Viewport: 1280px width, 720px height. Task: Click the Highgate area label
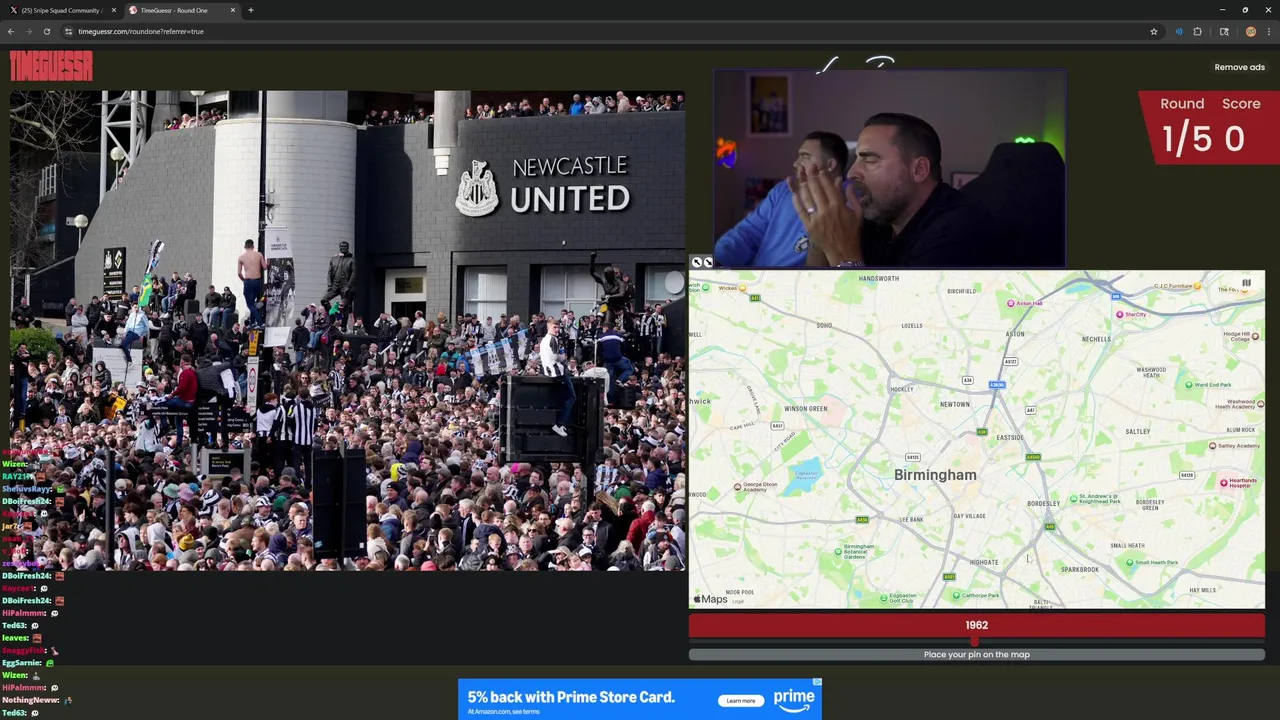click(x=984, y=562)
